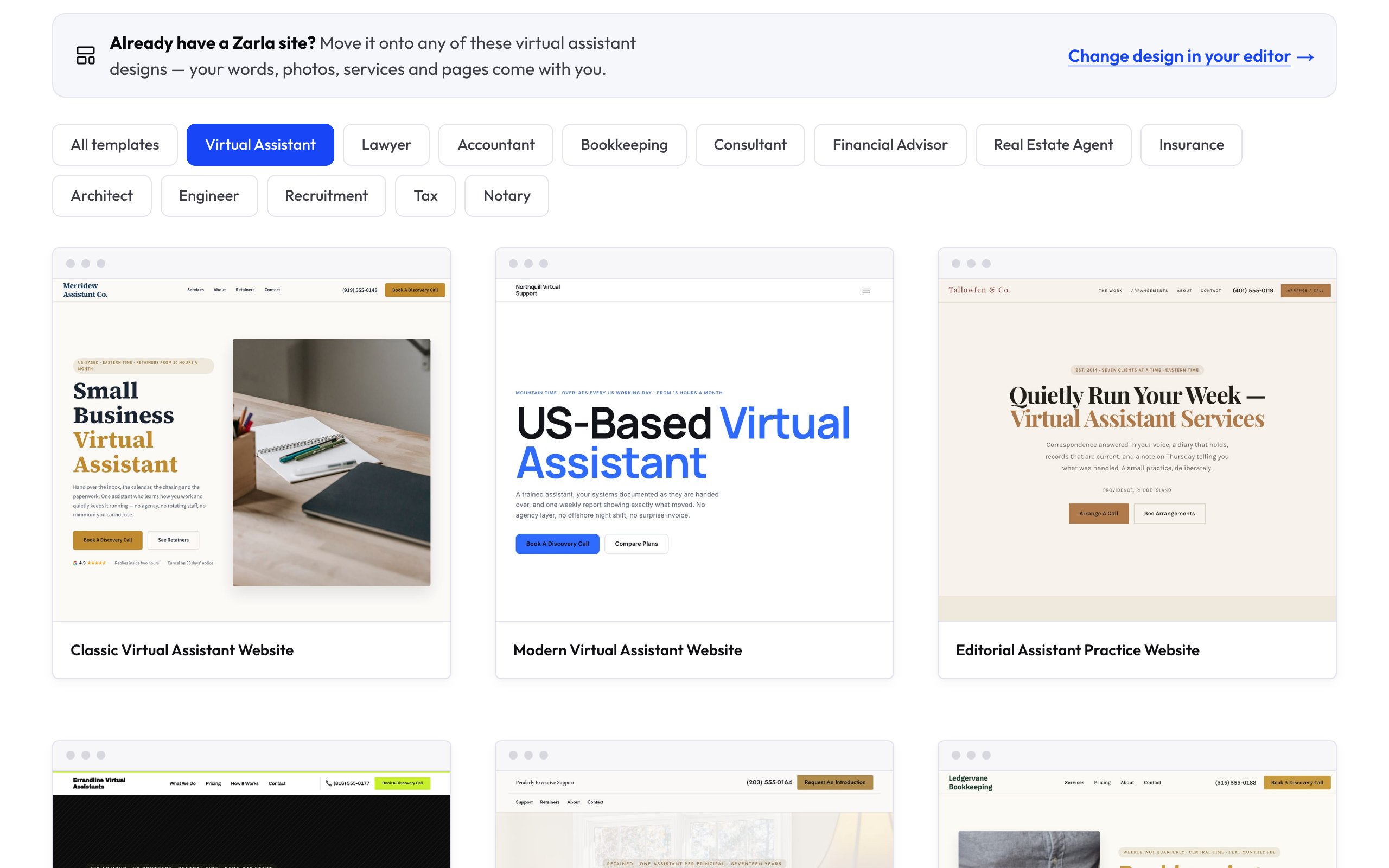Open the Errandline Virtual Assistants template preview
1389x868 pixels.
pyautogui.click(x=251, y=820)
